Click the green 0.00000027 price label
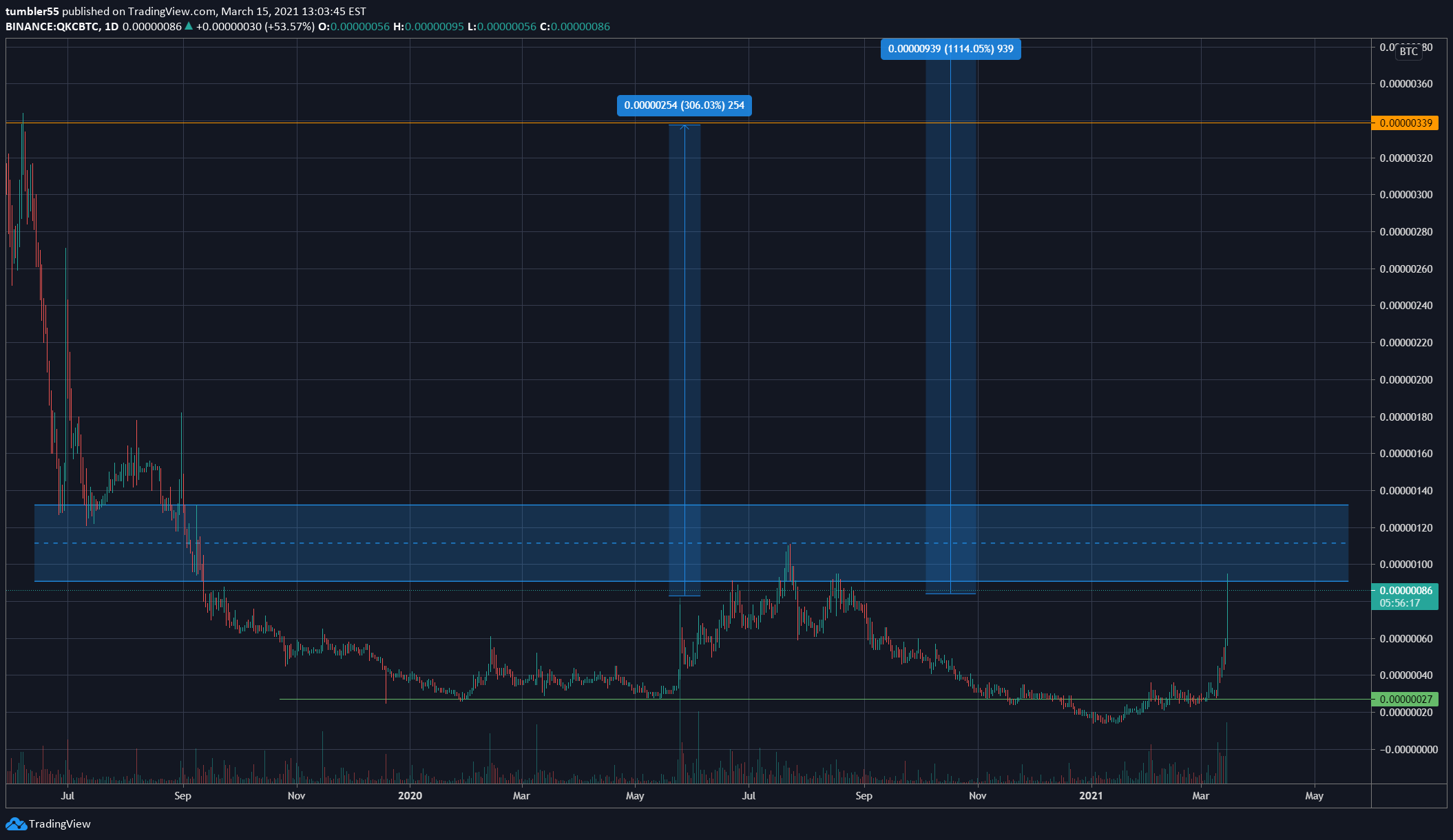The image size is (1453, 840). click(x=1405, y=700)
